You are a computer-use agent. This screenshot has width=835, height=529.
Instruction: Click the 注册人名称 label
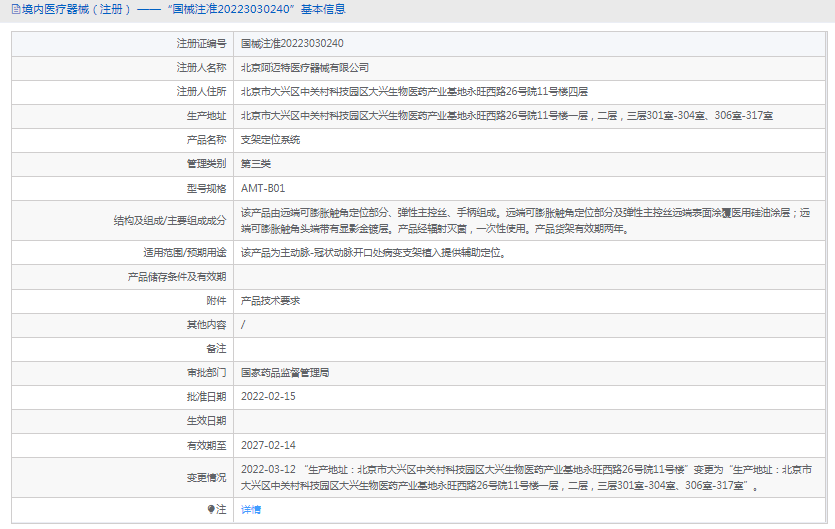[201, 68]
